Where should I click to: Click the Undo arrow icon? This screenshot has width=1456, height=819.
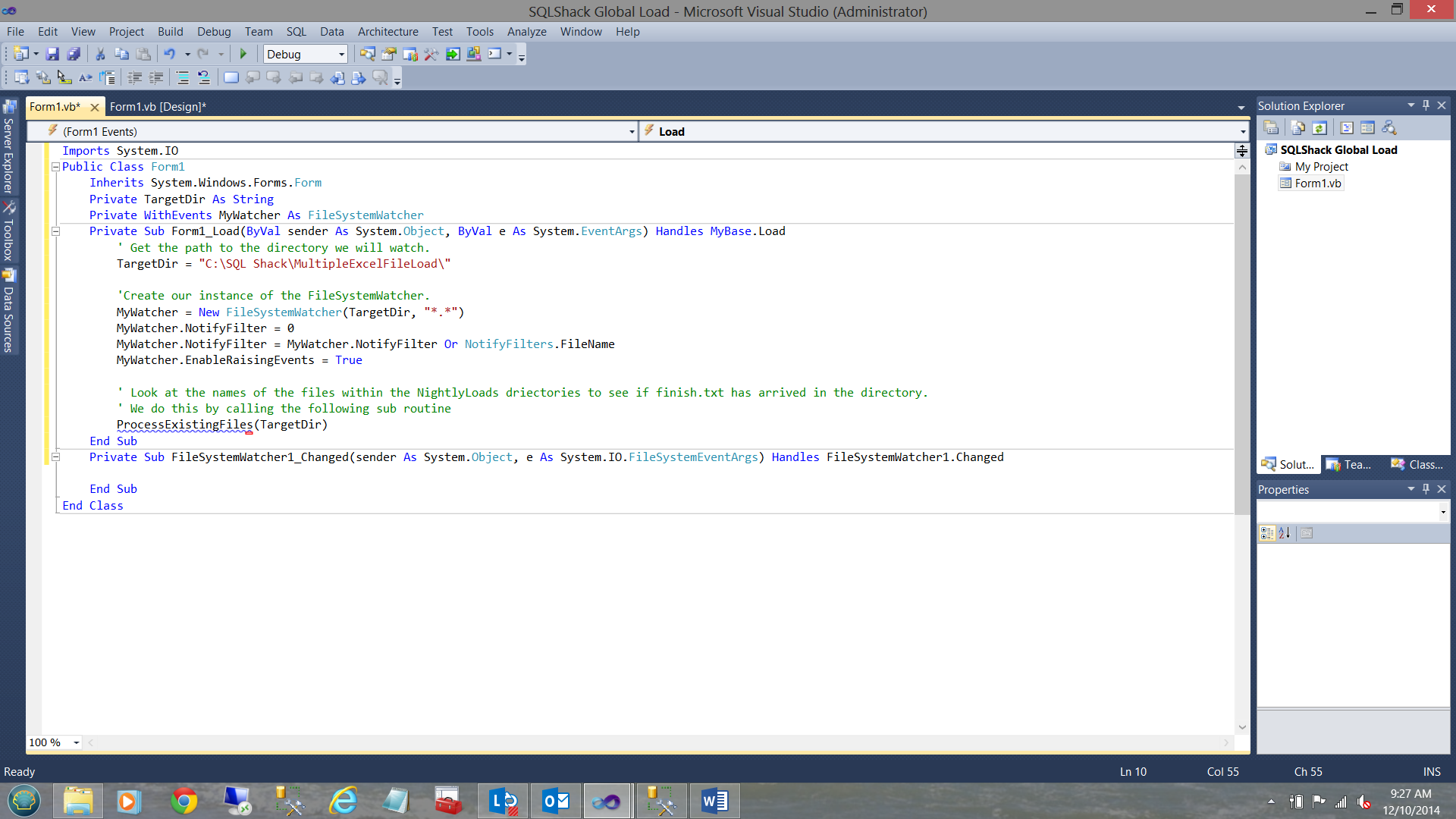(x=169, y=54)
